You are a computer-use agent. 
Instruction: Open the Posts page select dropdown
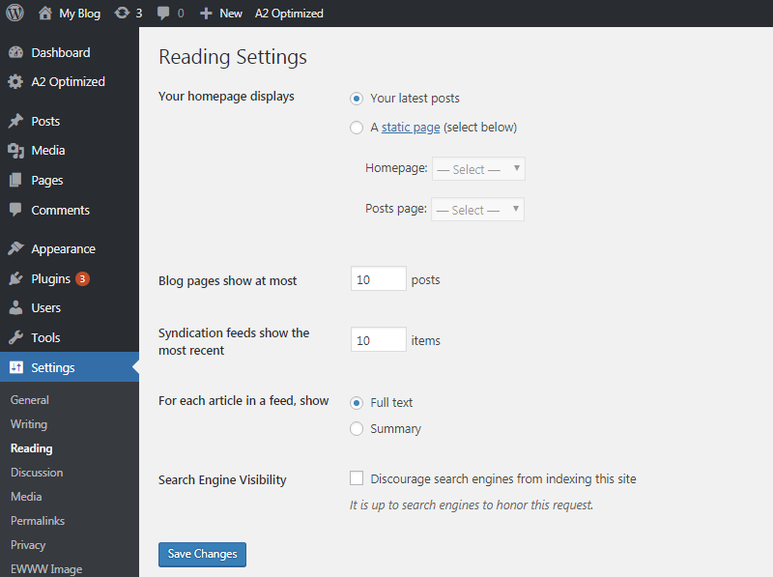pos(478,210)
